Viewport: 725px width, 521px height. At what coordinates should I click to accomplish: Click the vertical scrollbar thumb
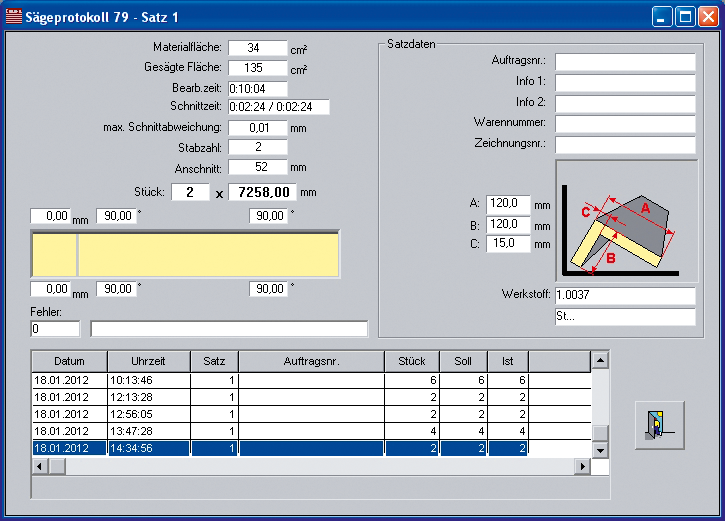pos(600,434)
